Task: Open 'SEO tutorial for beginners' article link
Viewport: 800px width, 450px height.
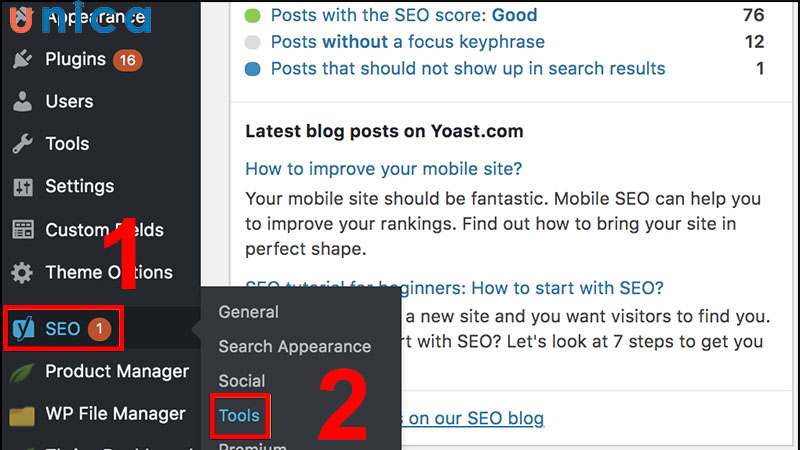Action: pos(454,289)
